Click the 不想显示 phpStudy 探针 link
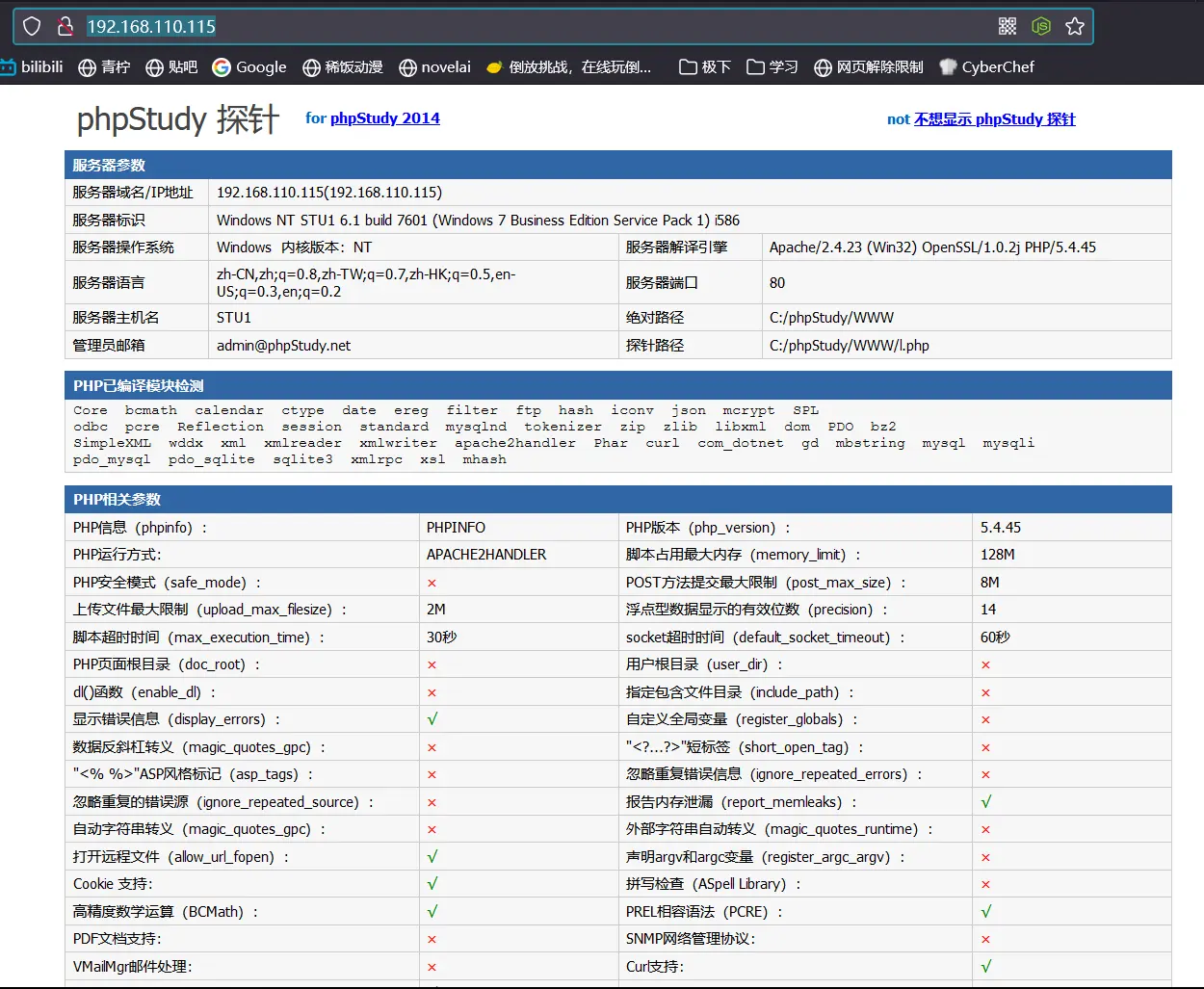 pyautogui.click(x=994, y=119)
